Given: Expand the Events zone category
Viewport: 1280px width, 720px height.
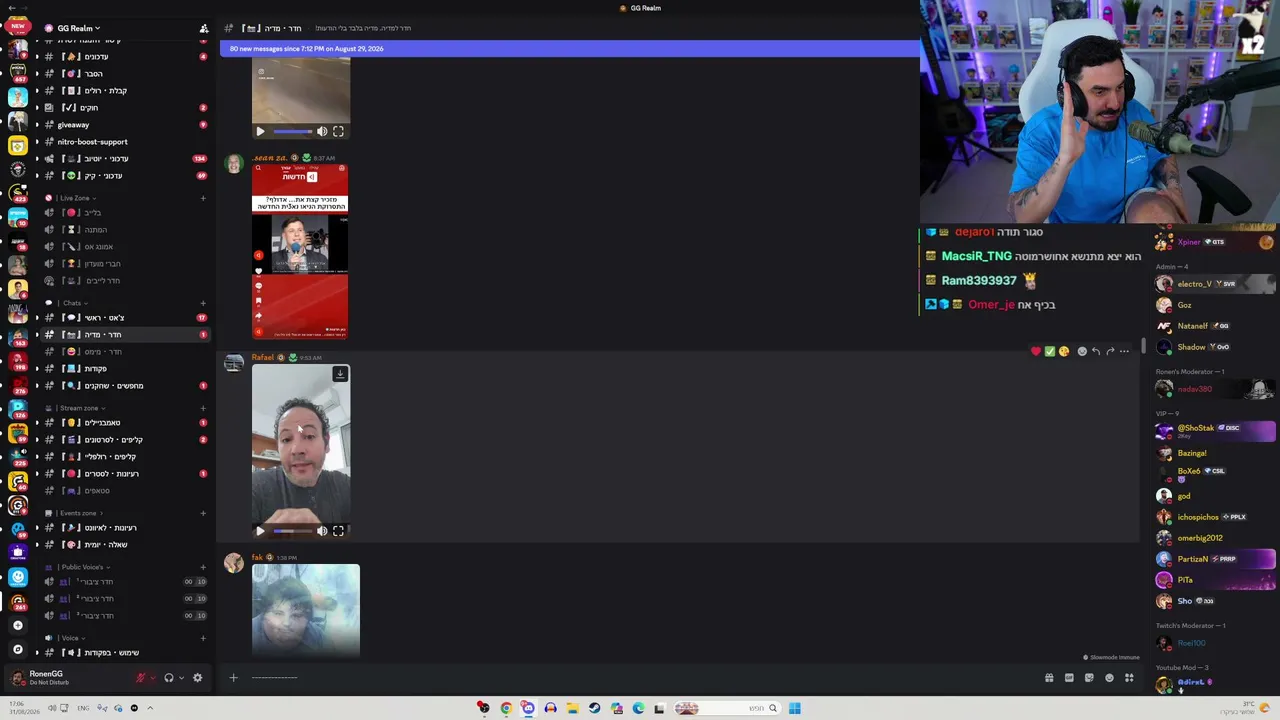Looking at the screenshot, I should [x=78, y=513].
